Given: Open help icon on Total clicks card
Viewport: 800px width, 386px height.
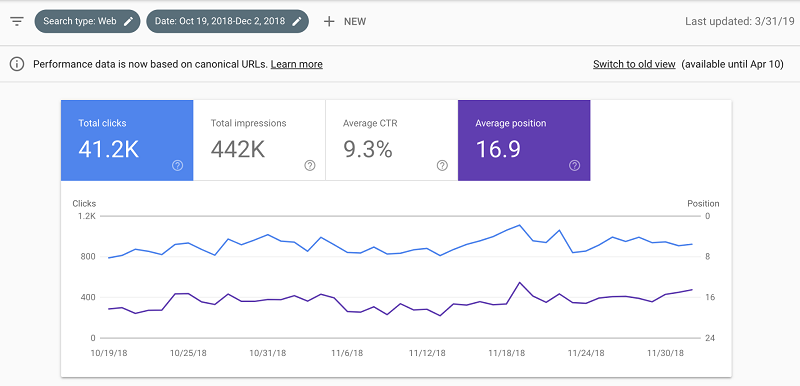Looking at the screenshot, I should [177, 165].
